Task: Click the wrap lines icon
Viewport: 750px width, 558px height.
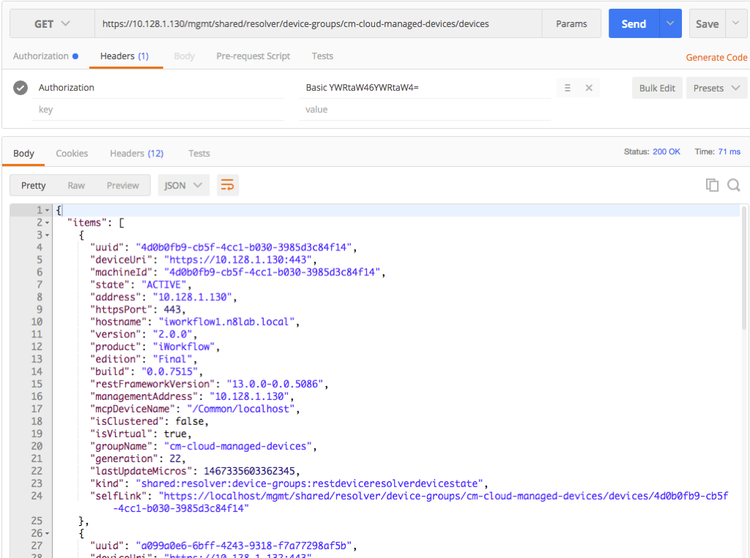Action: click(x=228, y=185)
